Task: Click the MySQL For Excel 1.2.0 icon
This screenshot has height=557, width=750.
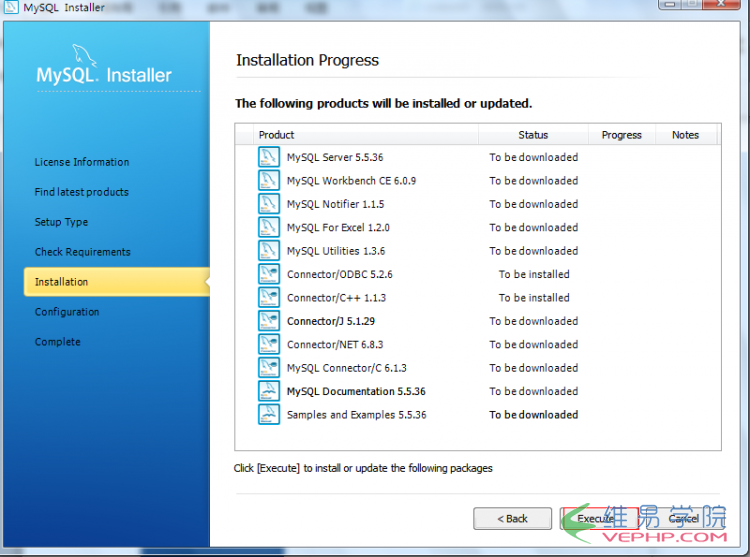Action: click(x=269, y=227)
